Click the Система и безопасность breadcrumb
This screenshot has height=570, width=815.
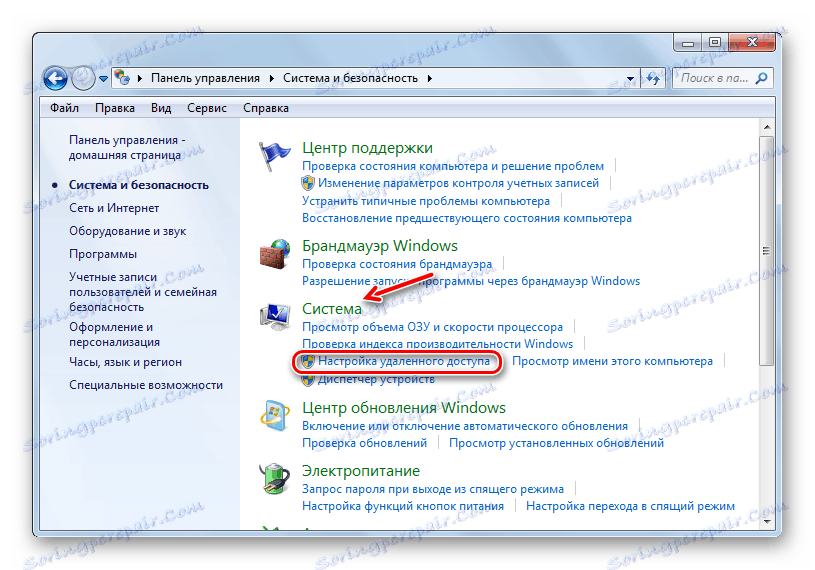click(x=350, y=78)
